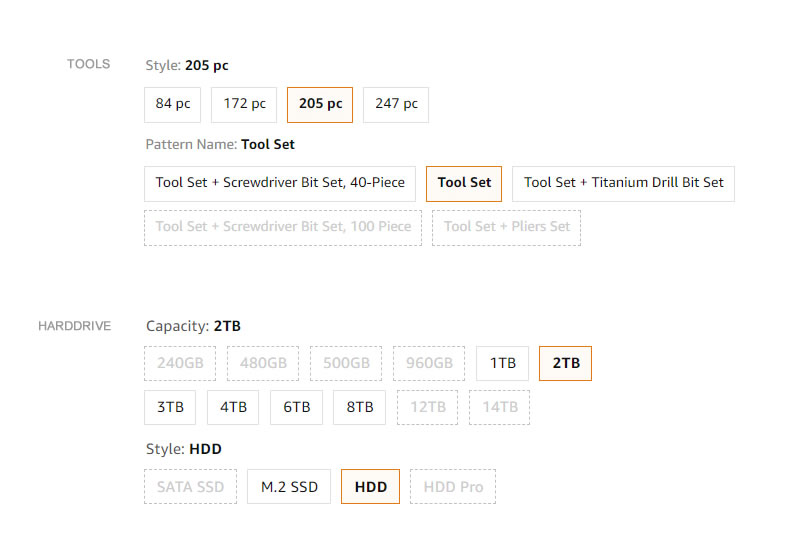Choose the 172 pc tool set size
The width and height of the screenshot is (800, 560).
[x=244, y=104]
